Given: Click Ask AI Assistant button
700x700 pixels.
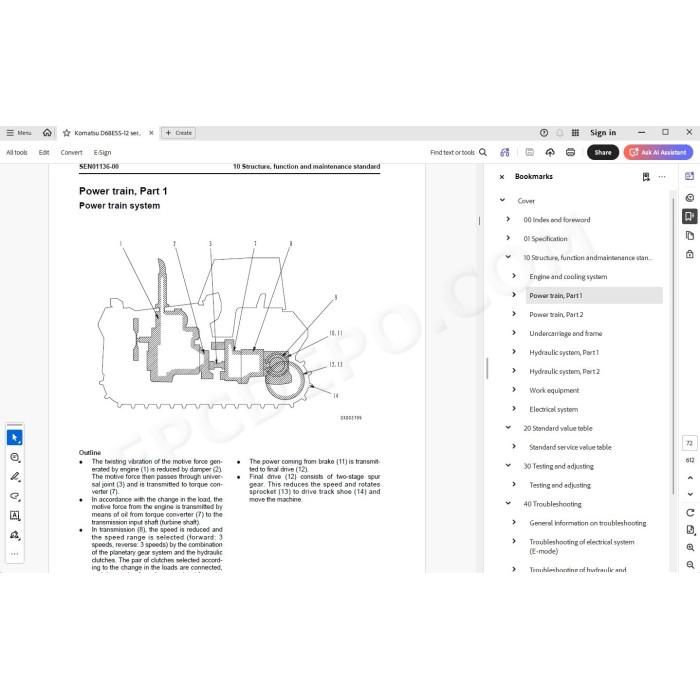Looking at the screenshot, I should coord(658,152).
